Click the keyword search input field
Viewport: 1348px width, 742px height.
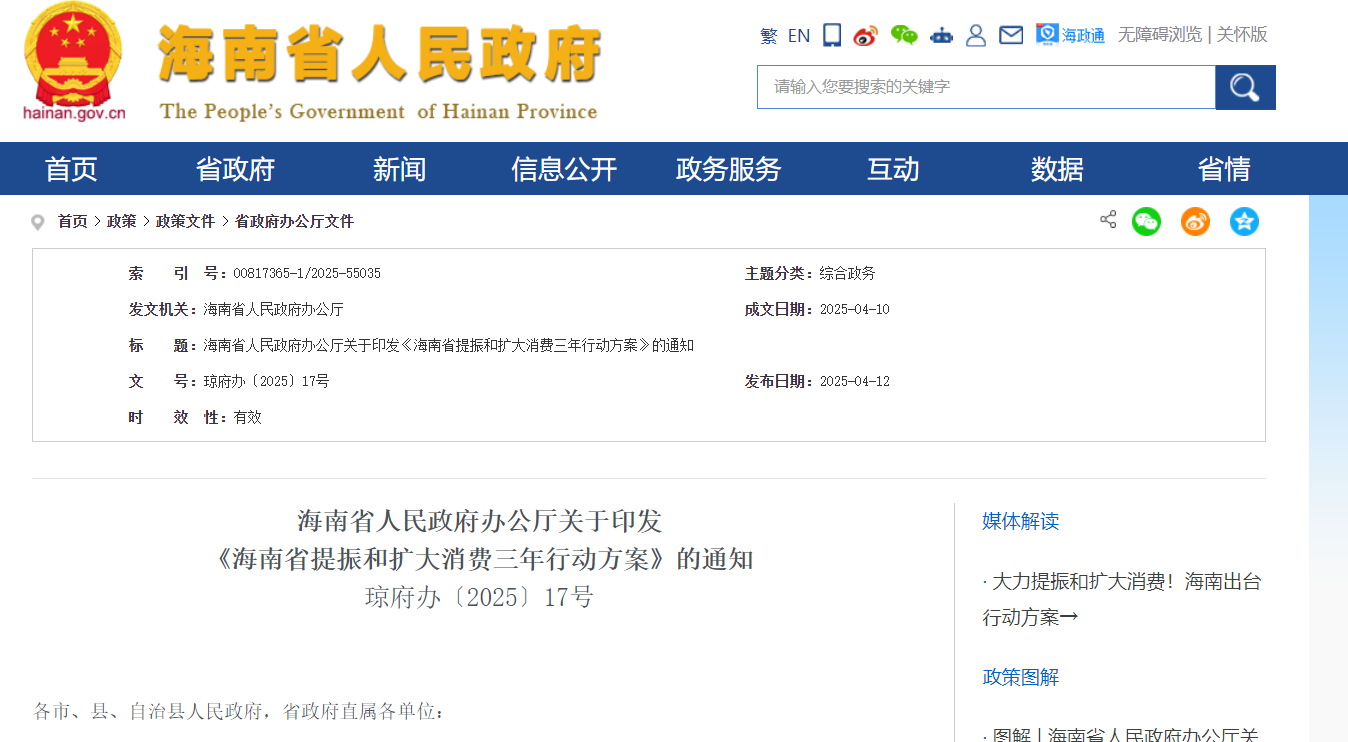[985, 87]
